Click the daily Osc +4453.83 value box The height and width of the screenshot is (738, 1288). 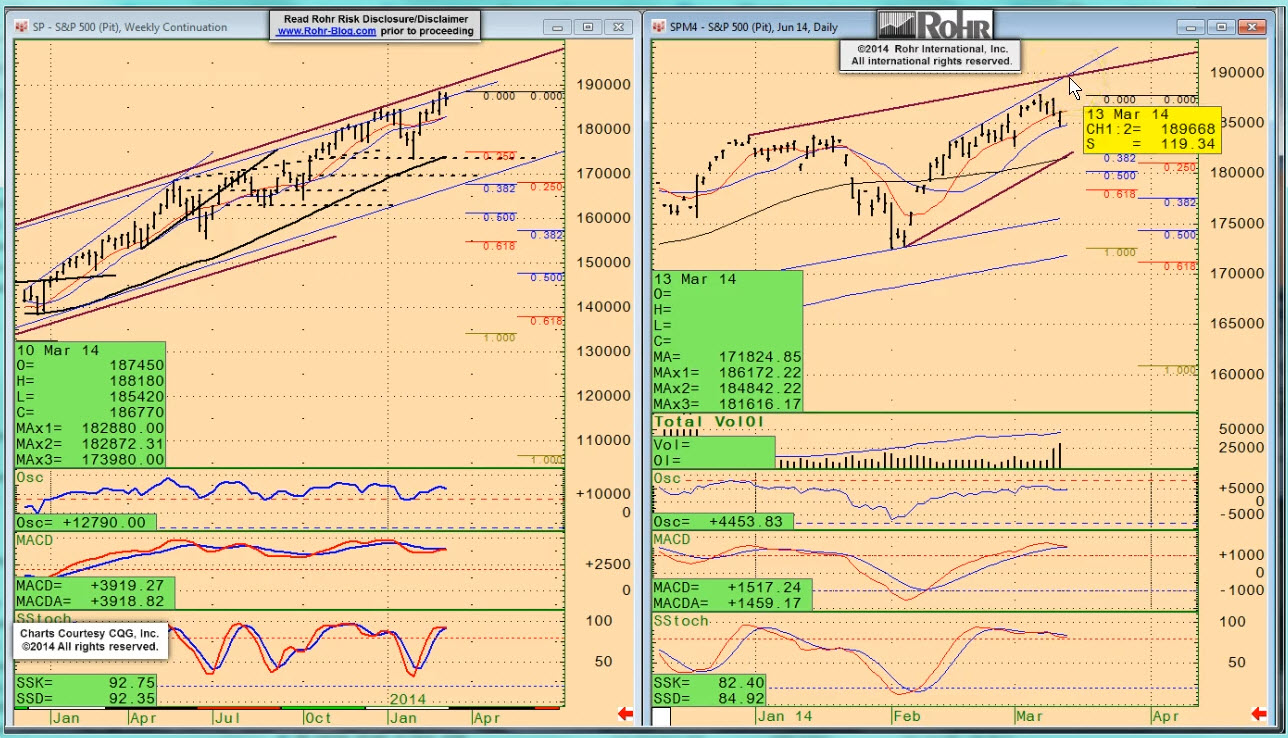coord(723,521)
